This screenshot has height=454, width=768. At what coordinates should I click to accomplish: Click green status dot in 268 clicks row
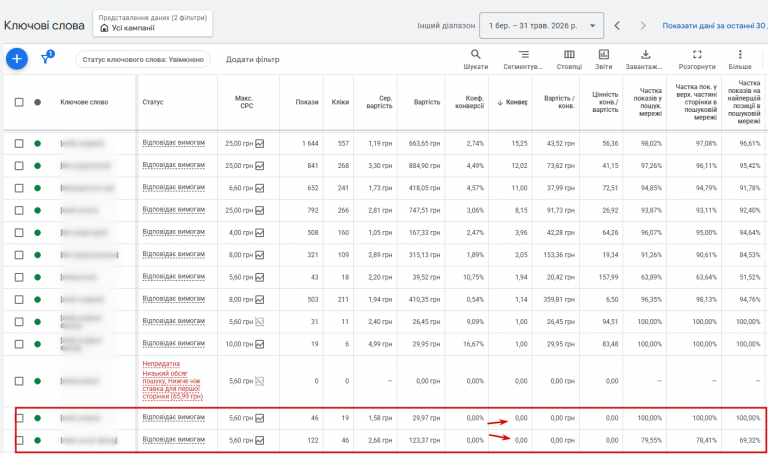38,166
